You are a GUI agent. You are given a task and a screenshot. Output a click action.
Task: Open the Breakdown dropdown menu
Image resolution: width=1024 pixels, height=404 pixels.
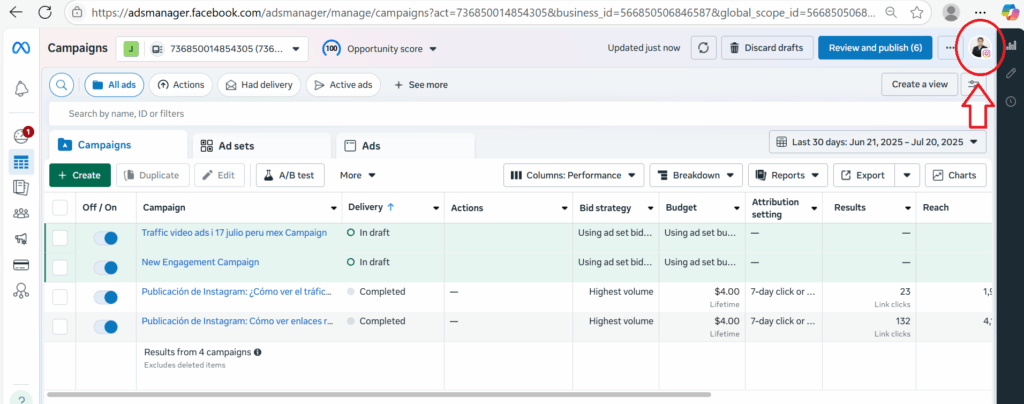[695, 175]
